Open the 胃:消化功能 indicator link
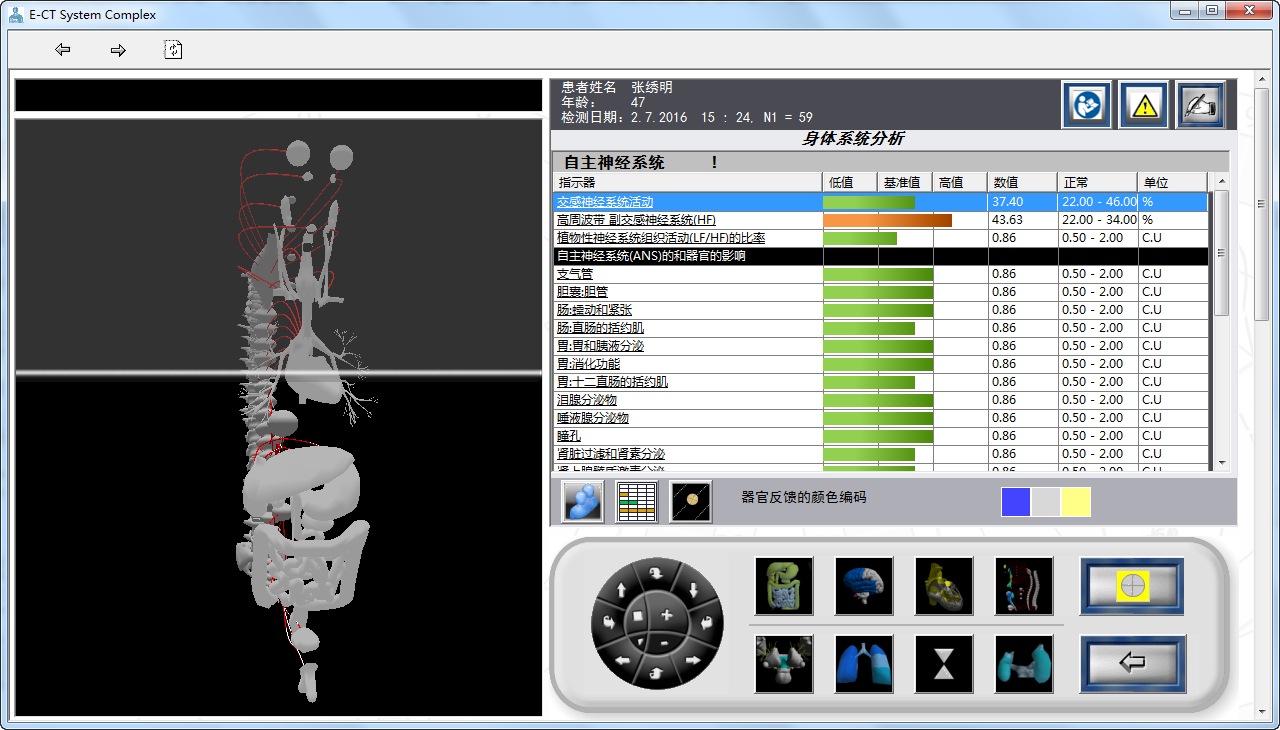Screen dimensions: 1280x730 [588, 364]
